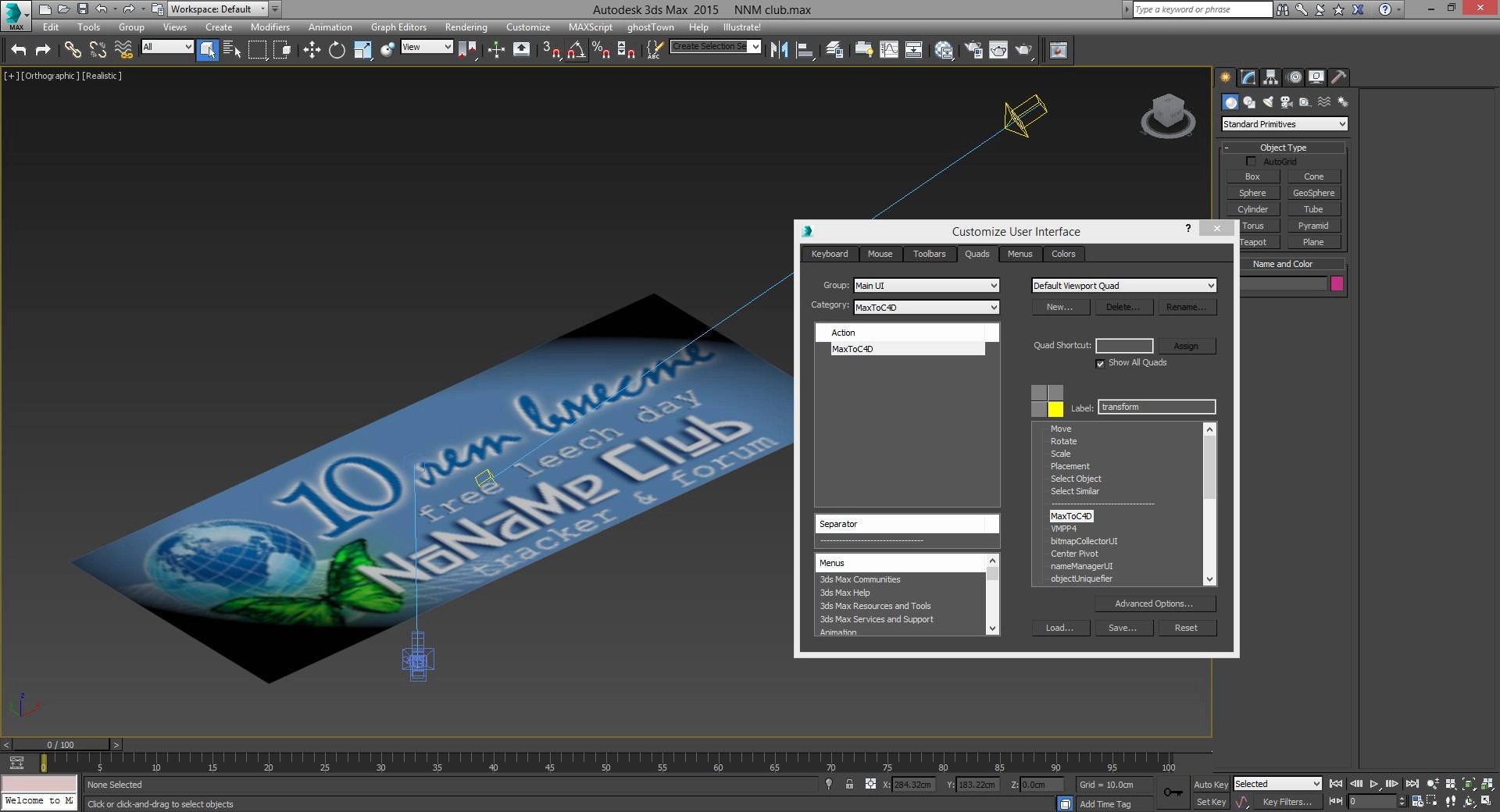1500x812 pixels.
Task: Click the Select and Link chain icon
Action: (73, 50)
